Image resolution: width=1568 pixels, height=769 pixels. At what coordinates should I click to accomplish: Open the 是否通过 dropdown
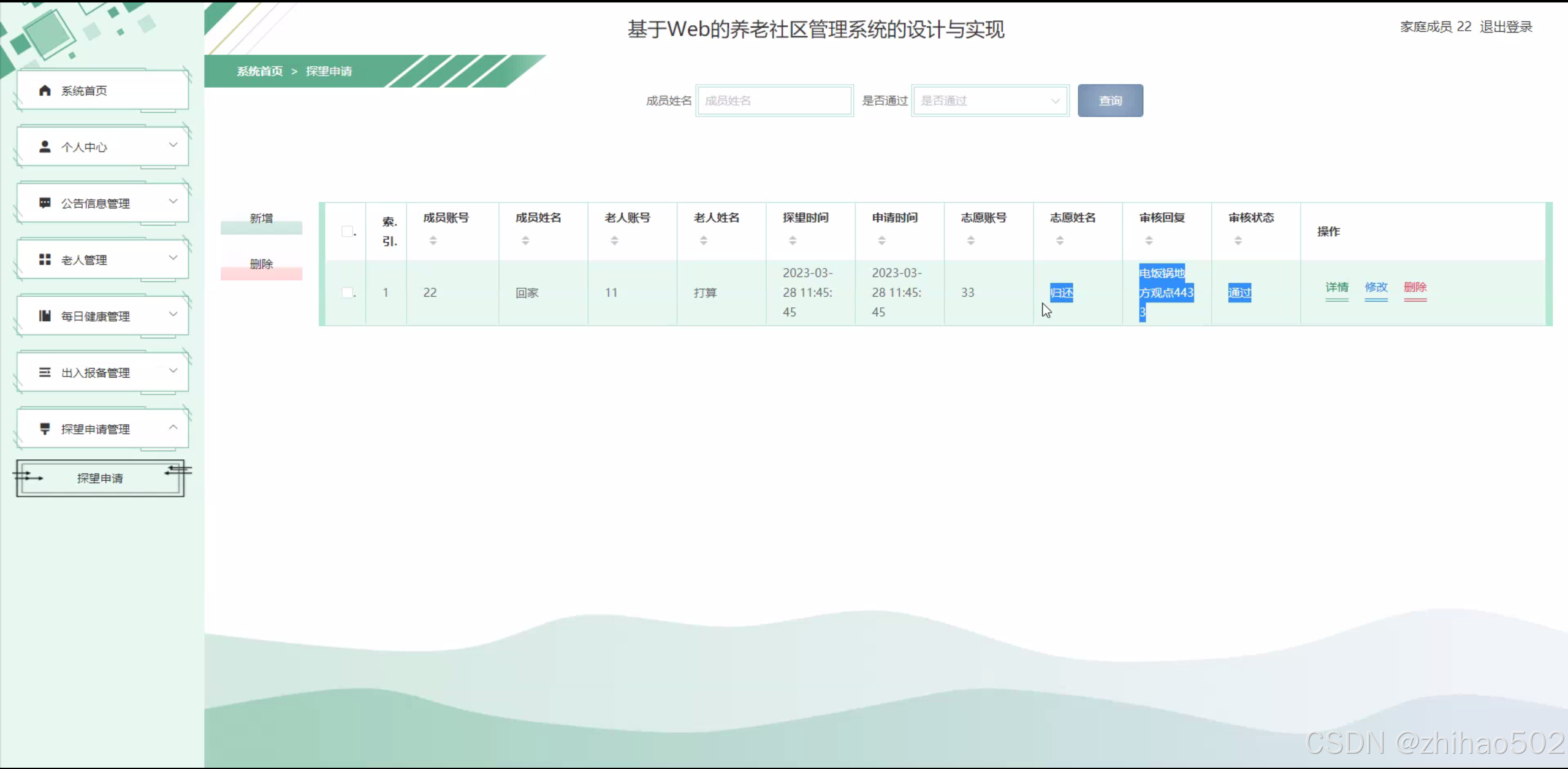pos(990,101)
